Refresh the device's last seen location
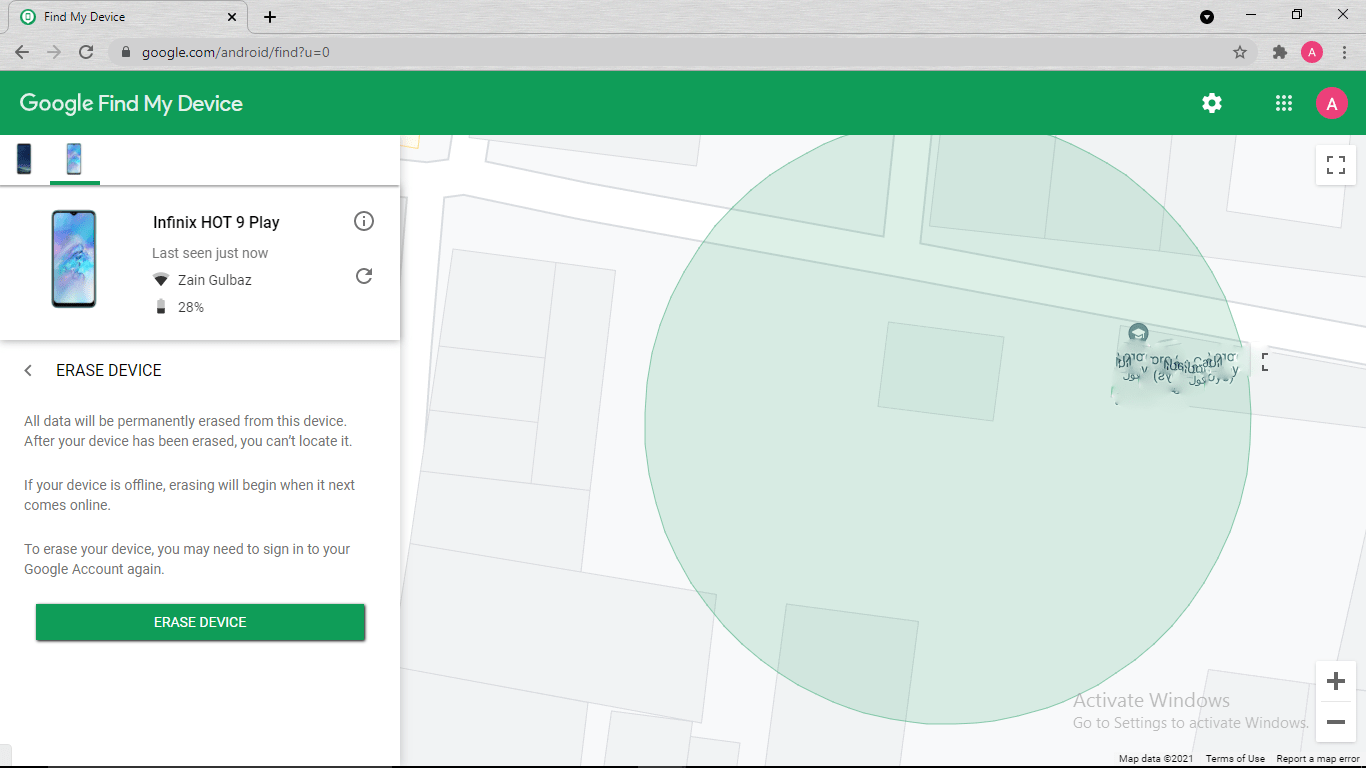1366x768 pixels. pos(364,276)
